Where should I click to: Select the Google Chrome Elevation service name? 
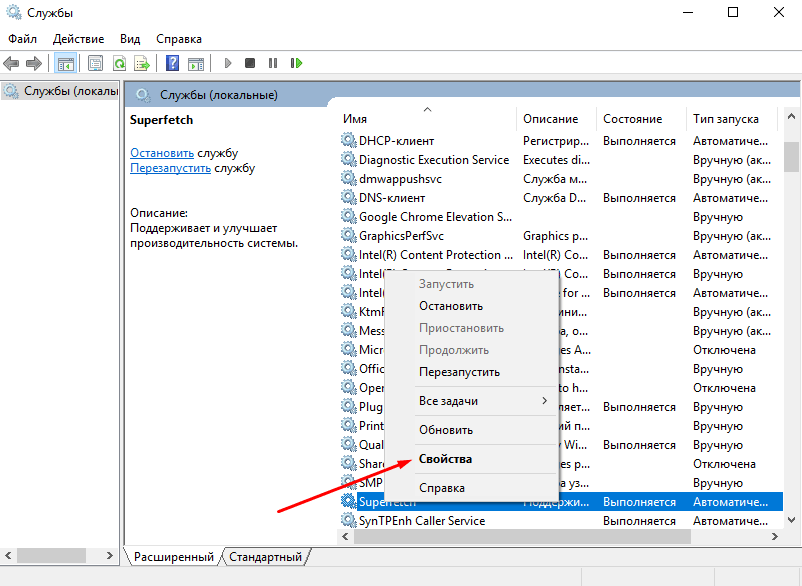(435, 216)
